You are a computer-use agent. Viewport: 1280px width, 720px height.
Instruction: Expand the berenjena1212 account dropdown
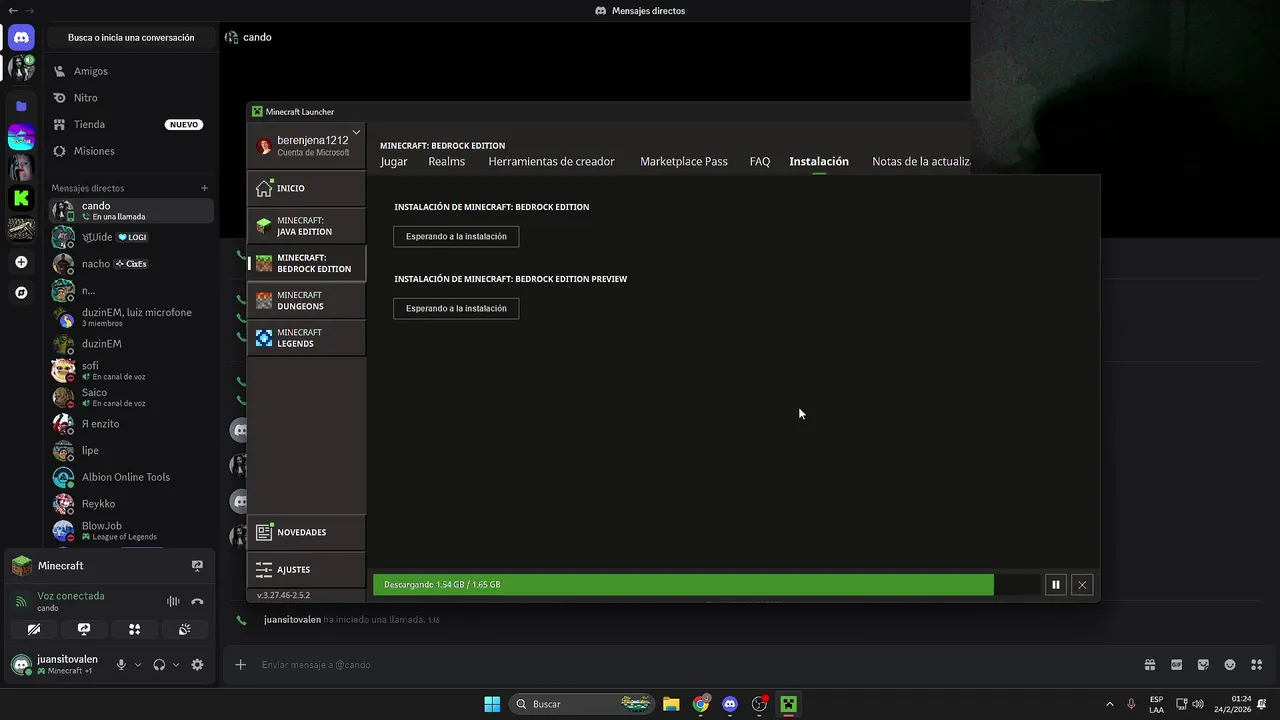[x=356, y=132]
